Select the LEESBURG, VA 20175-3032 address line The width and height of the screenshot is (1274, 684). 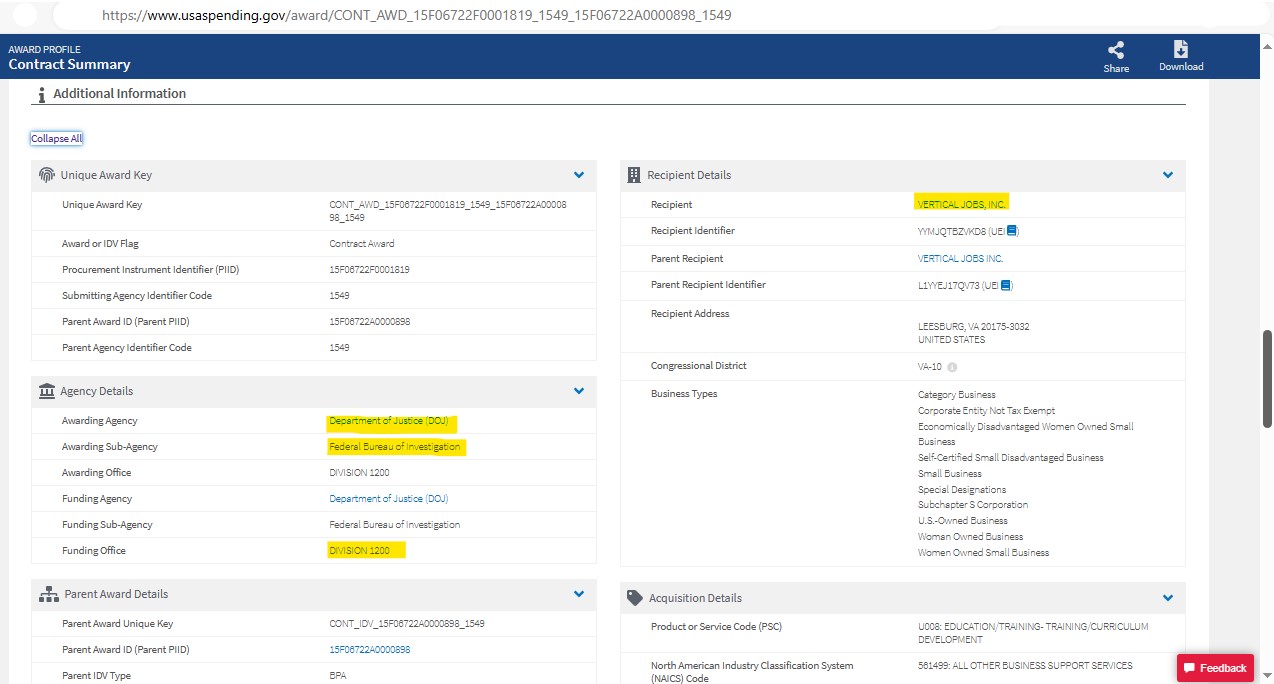click(x=974, y=327)
